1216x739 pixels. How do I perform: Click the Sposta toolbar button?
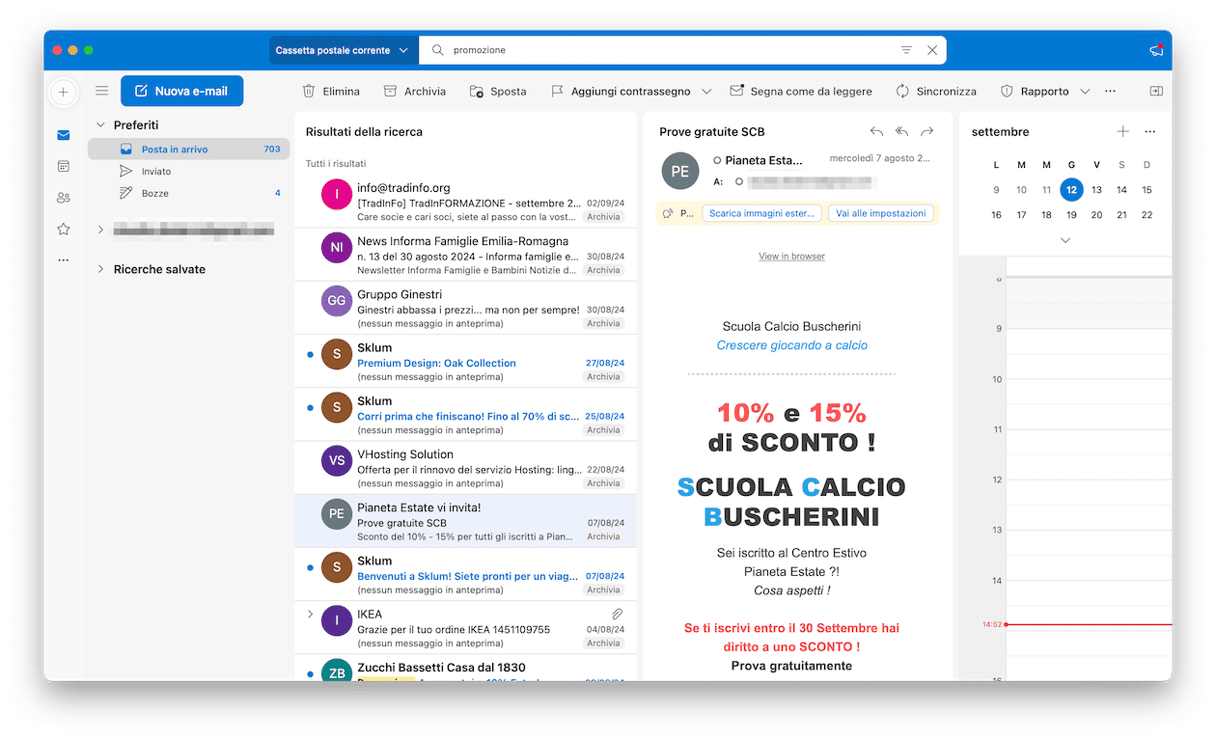(x=498, y=91)
